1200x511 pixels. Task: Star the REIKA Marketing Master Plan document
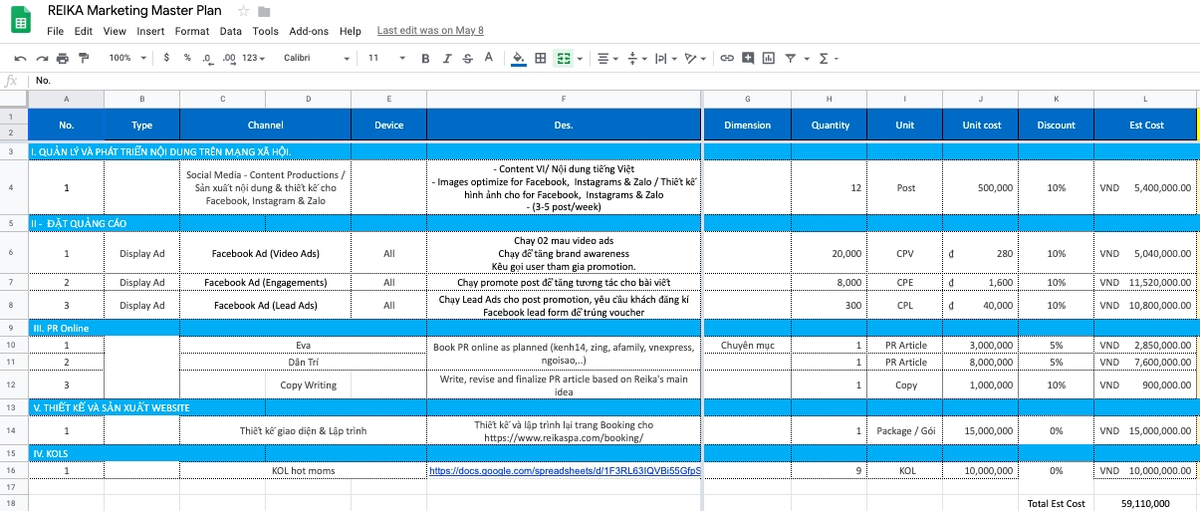(x=244, y=11)
